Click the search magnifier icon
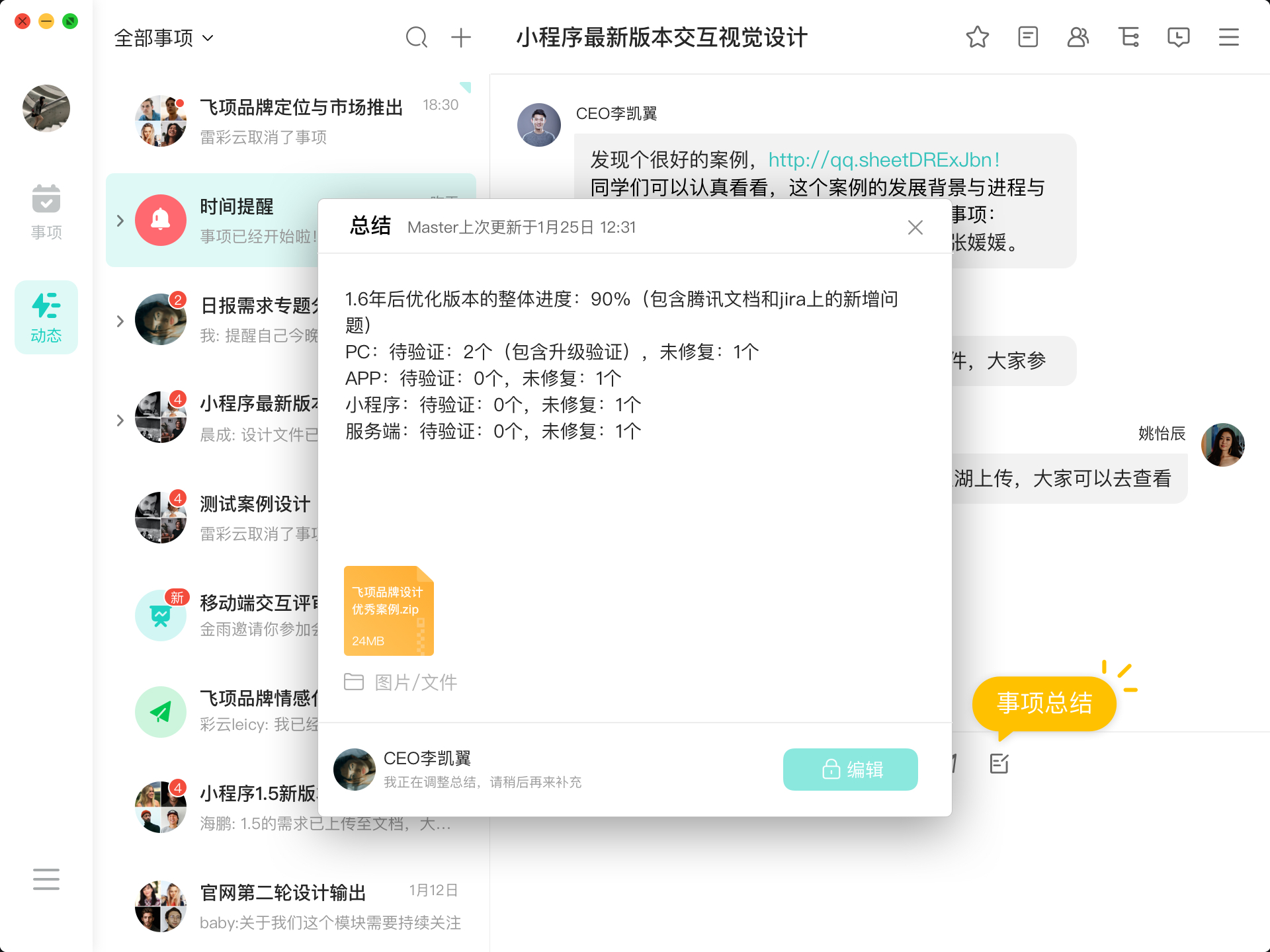This screenshot has height=952, width=1270. [416, 38]
